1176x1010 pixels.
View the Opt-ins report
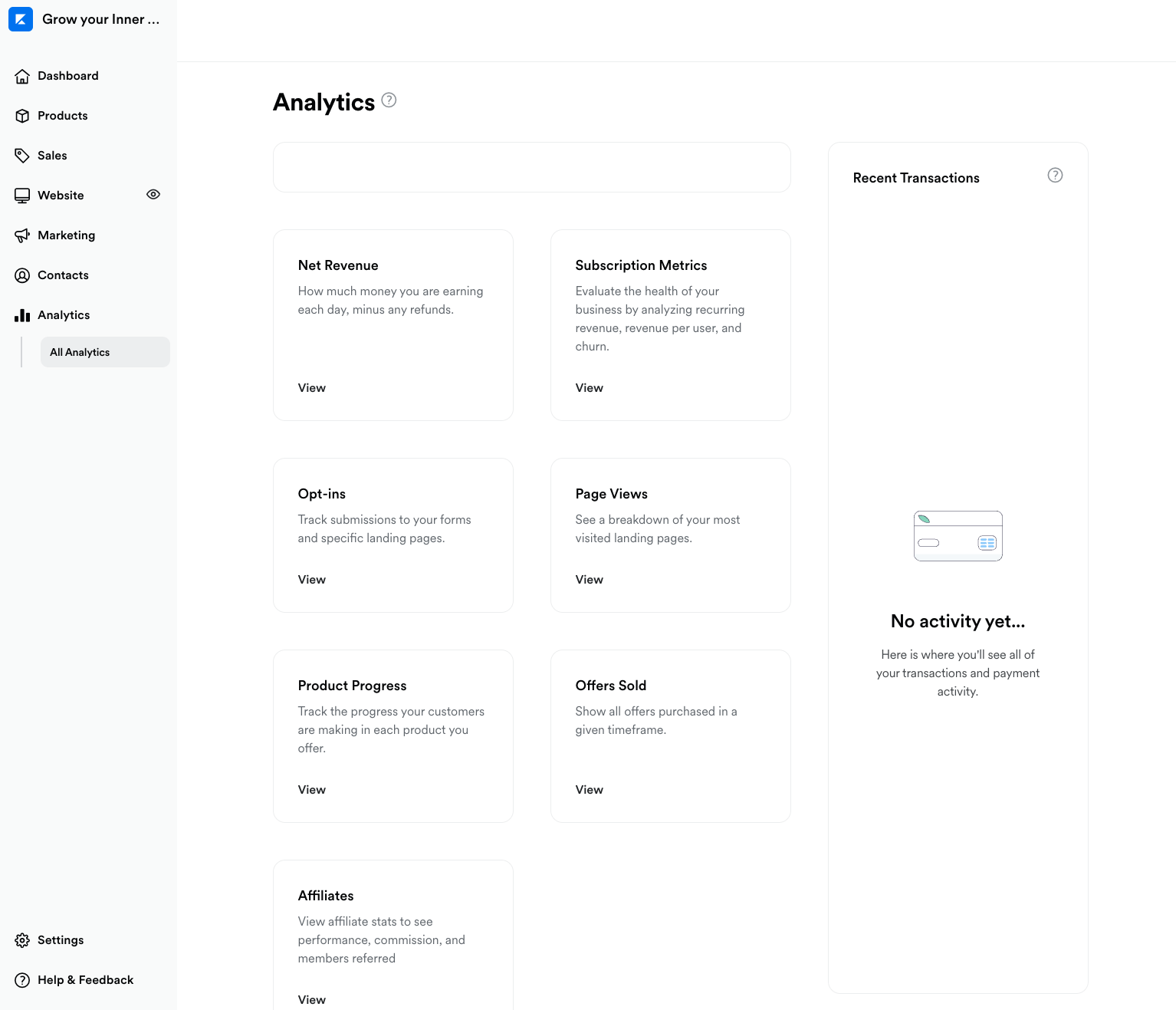pos(312,580)
